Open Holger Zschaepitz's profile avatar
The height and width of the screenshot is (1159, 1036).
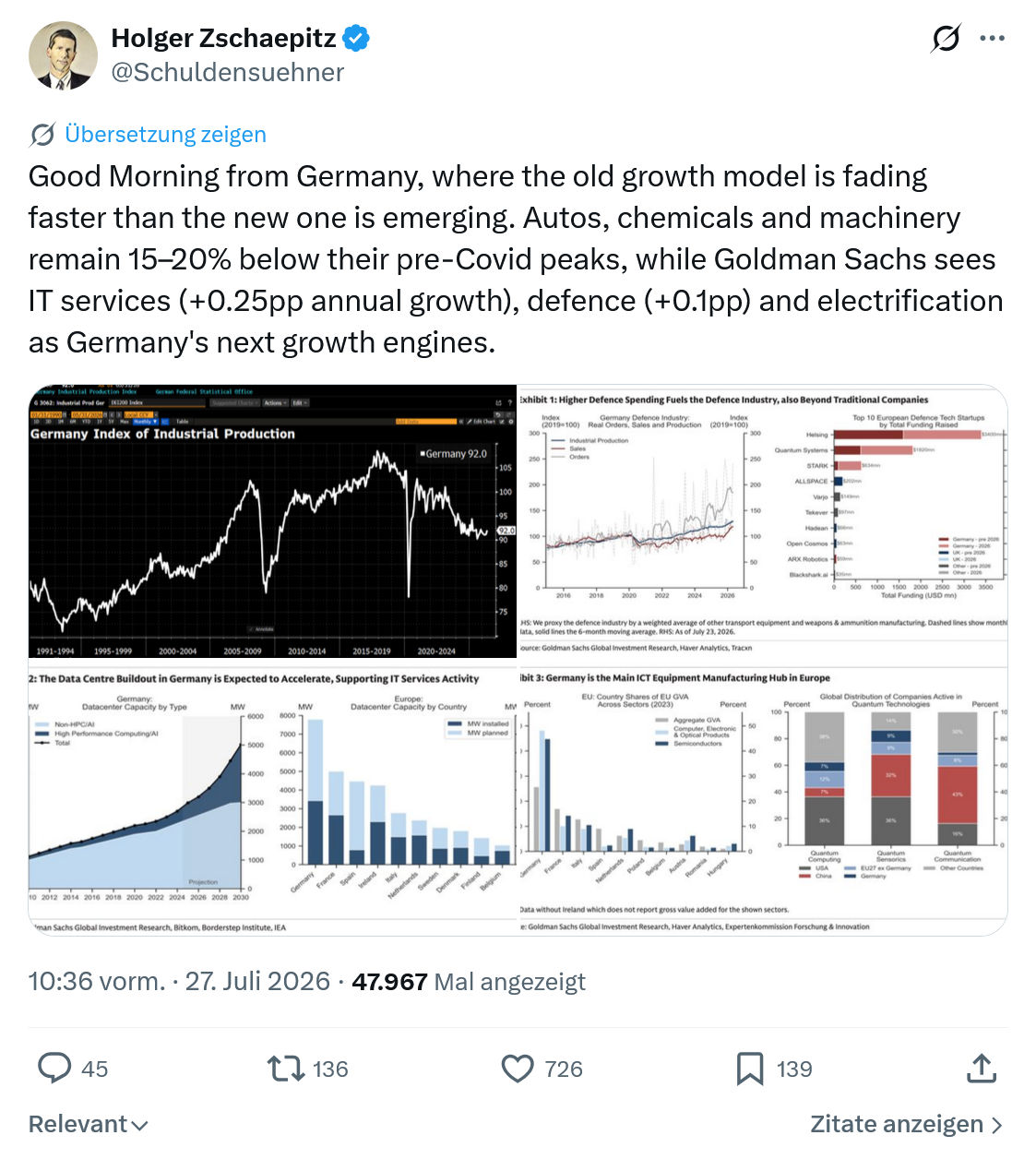[x=63, y=55]
